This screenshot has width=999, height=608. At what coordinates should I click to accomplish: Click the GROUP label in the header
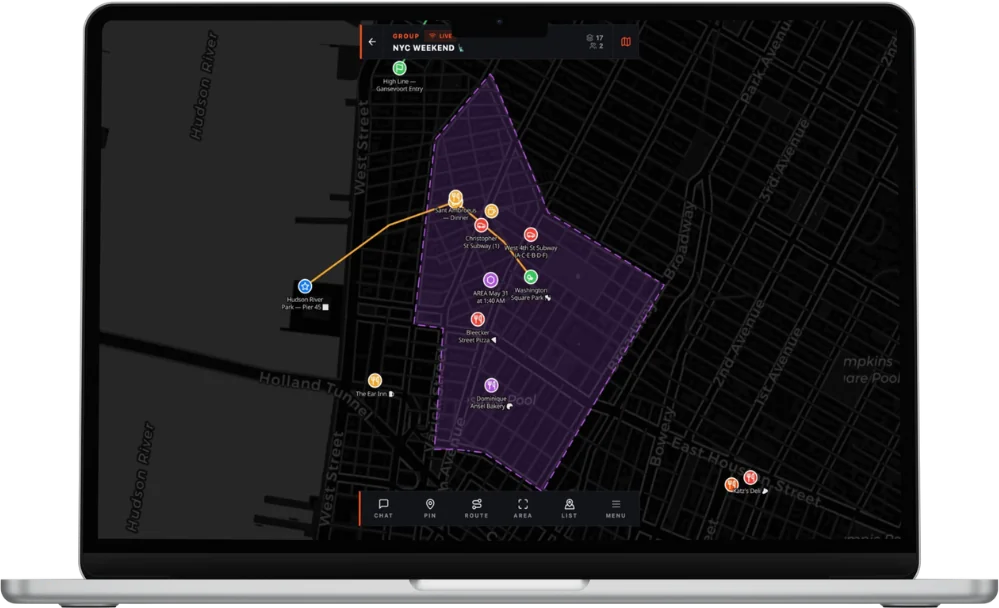point(405,36)
